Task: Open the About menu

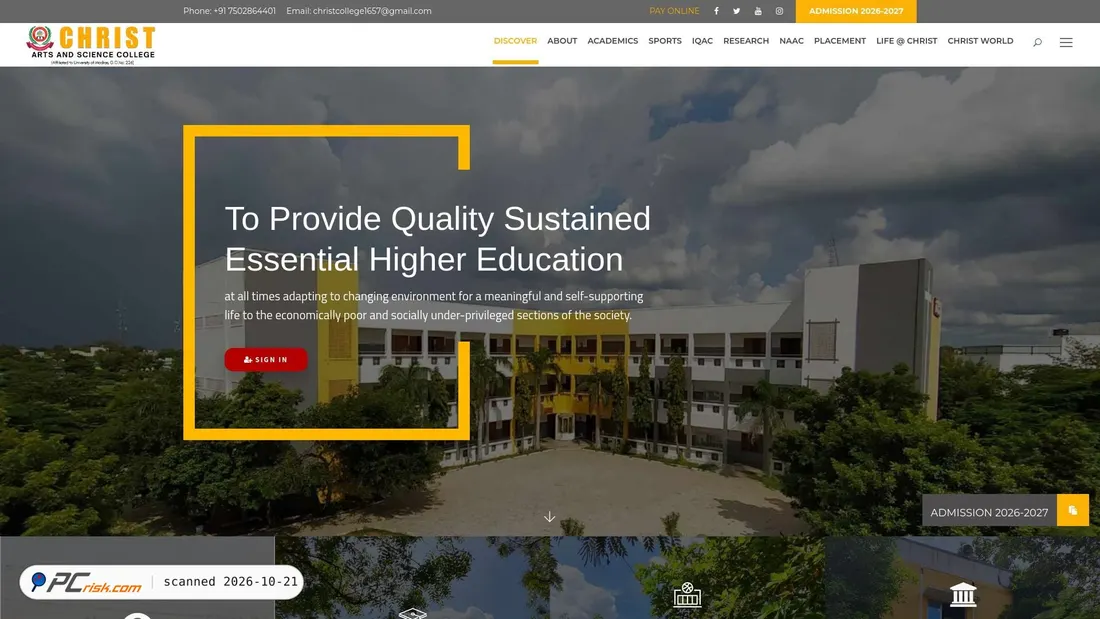Action: click(x=562, y=41)
